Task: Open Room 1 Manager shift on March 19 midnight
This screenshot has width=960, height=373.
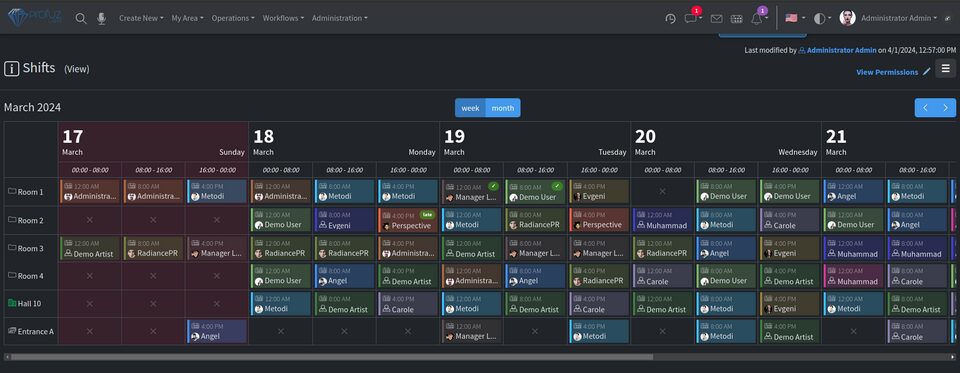Action: point(472,192)
